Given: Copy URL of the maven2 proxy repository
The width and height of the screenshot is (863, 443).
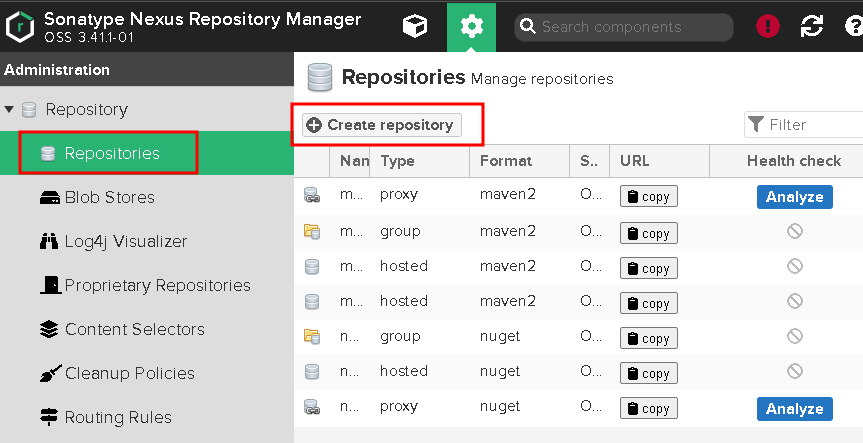Looking at the screenshot, I should click(649, 196).
